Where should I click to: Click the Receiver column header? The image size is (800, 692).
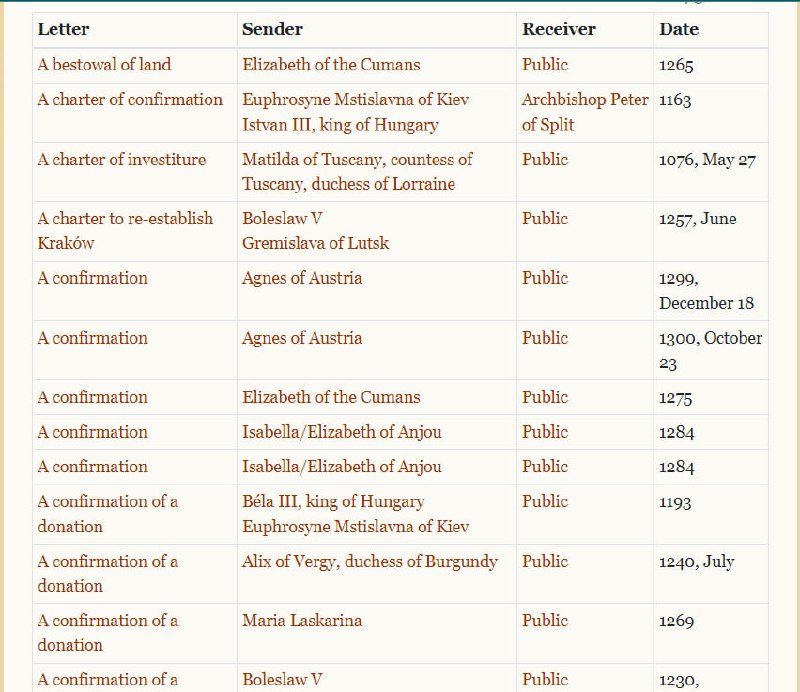pyautogui.click(x=558, y=29)
